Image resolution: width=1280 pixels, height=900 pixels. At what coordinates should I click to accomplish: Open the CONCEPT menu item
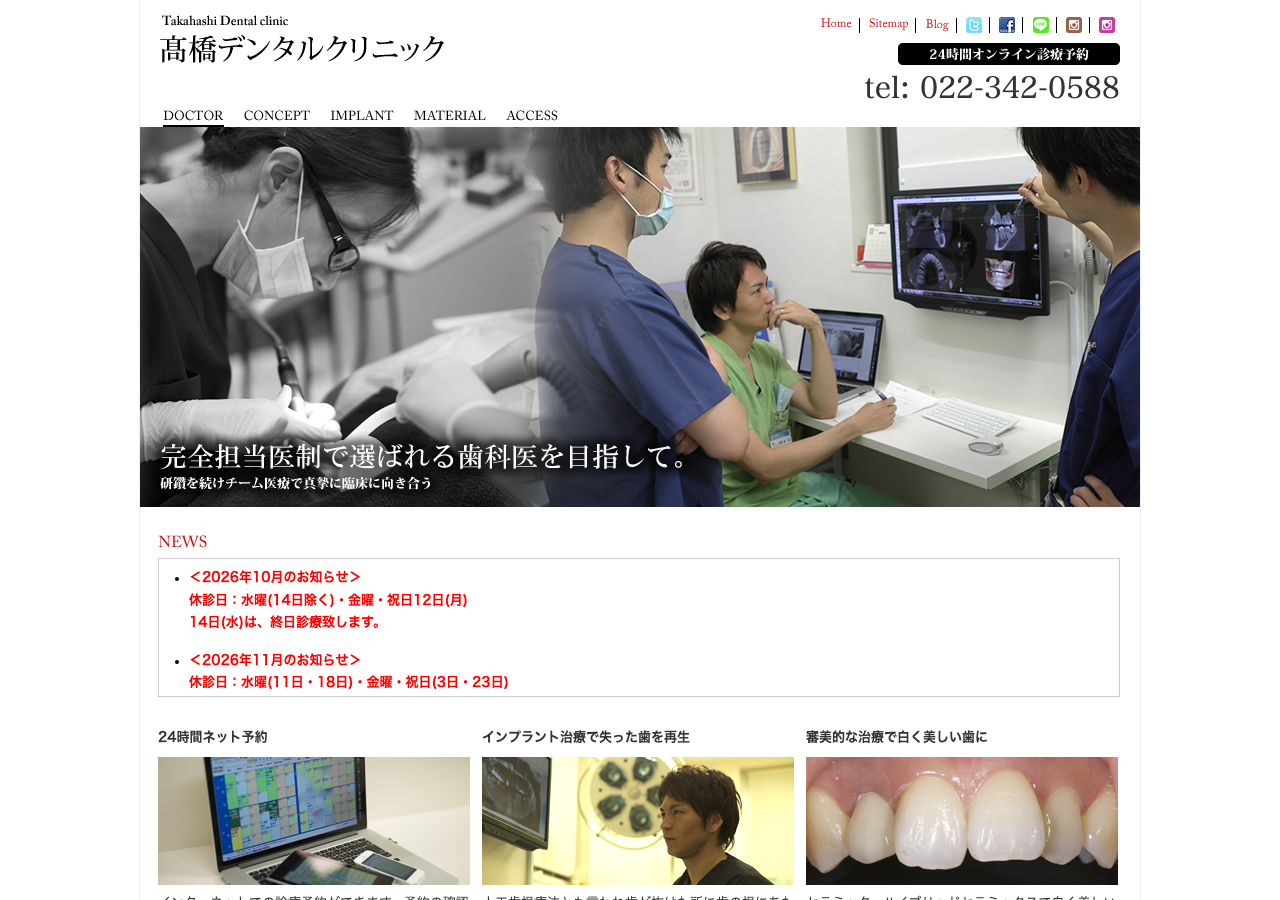click(277, 116)
